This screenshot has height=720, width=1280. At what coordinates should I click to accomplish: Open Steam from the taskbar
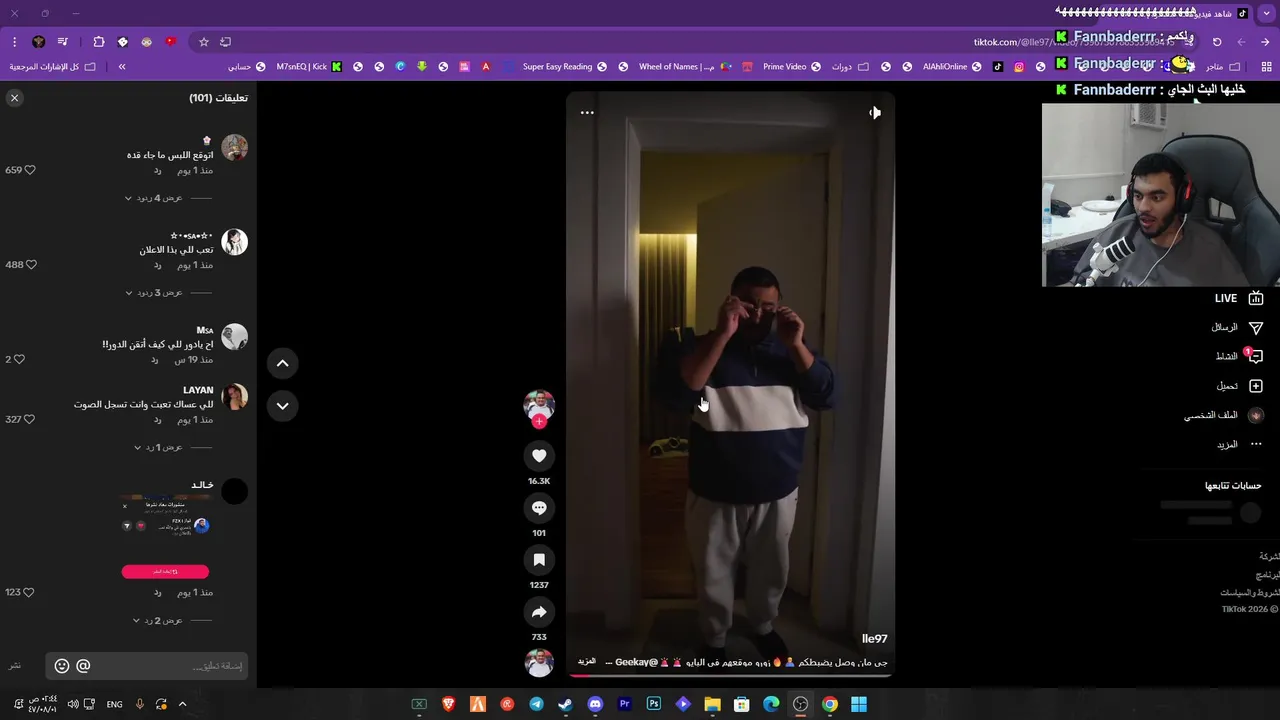tap(565, 704)
